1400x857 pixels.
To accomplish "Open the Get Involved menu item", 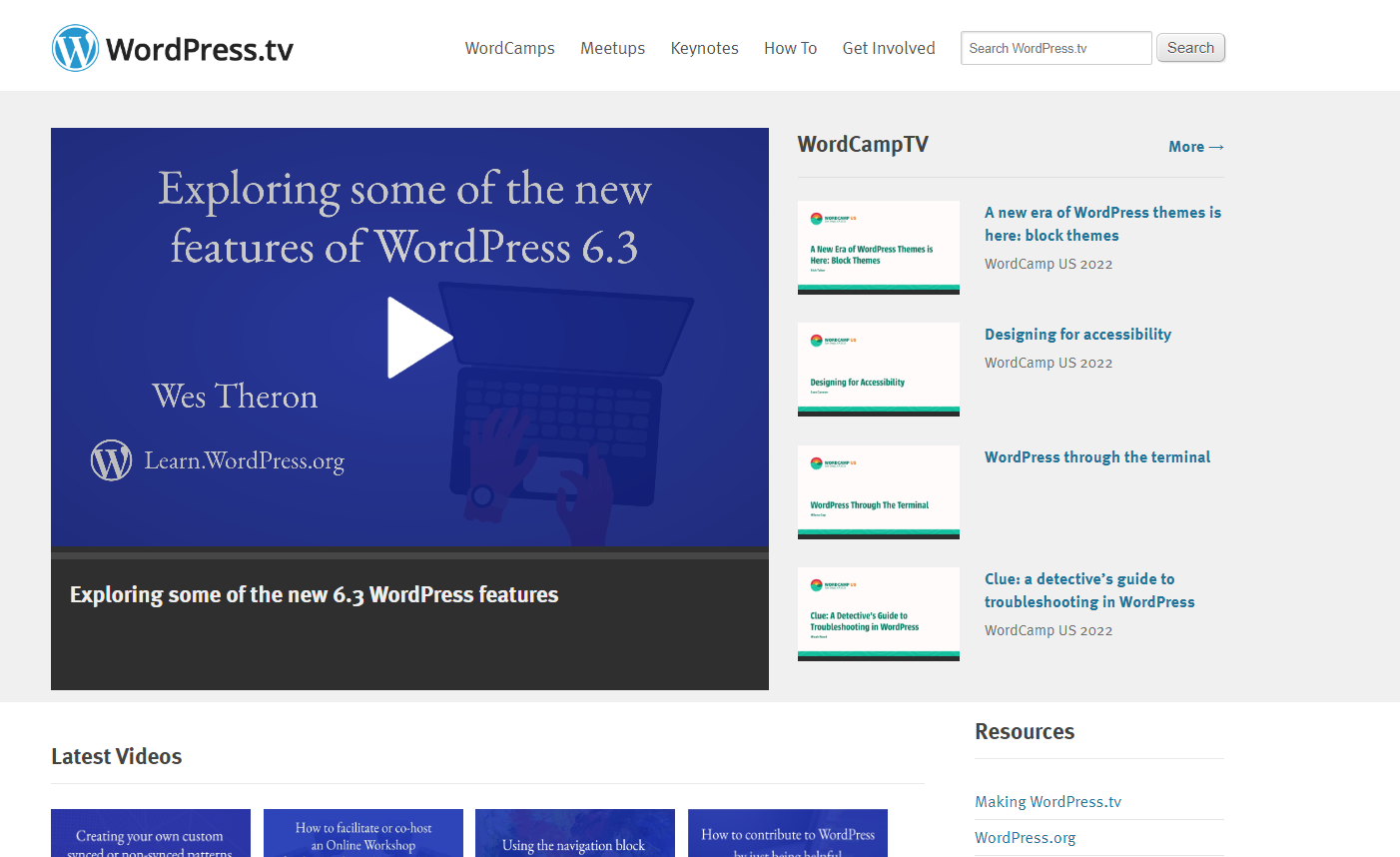I will 889,48.
